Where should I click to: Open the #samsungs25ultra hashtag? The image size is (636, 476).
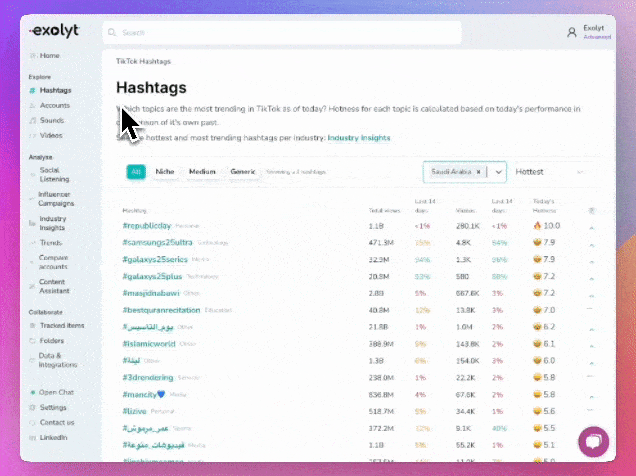pos(157,242)
